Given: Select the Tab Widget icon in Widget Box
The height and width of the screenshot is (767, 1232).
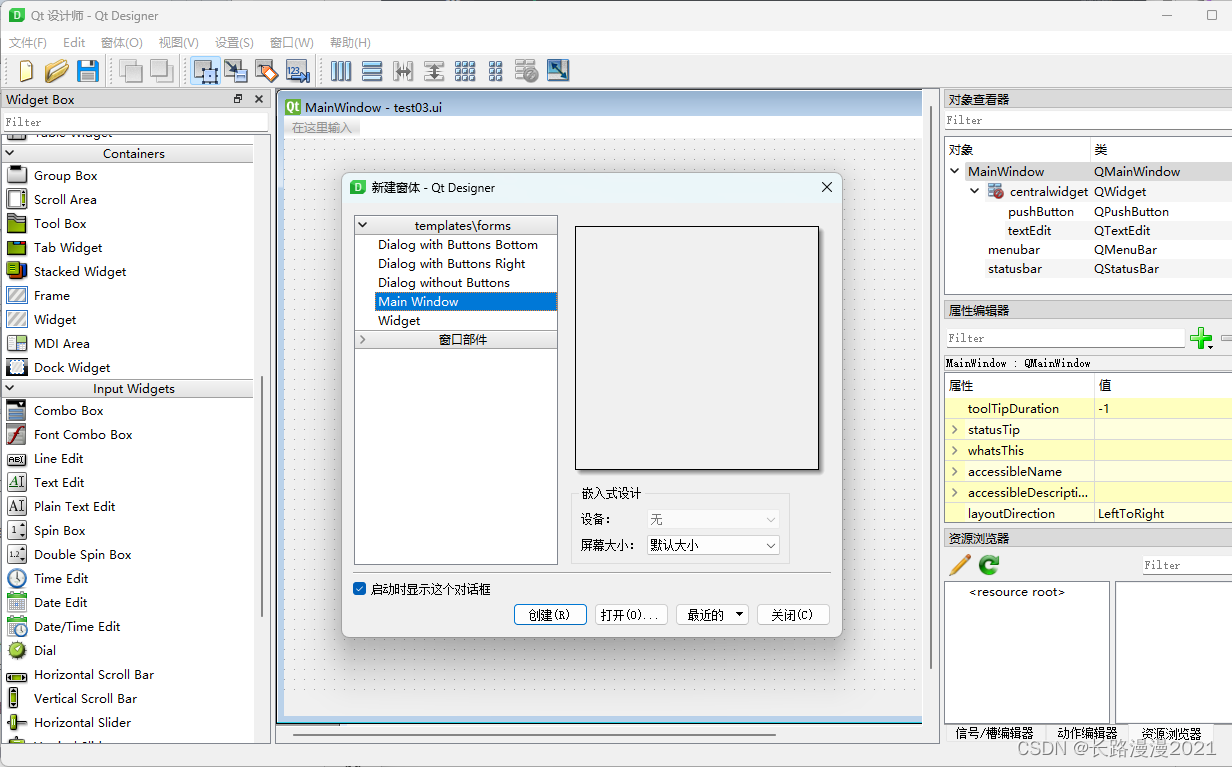Looking at the screenshot, I should (17, 247).
